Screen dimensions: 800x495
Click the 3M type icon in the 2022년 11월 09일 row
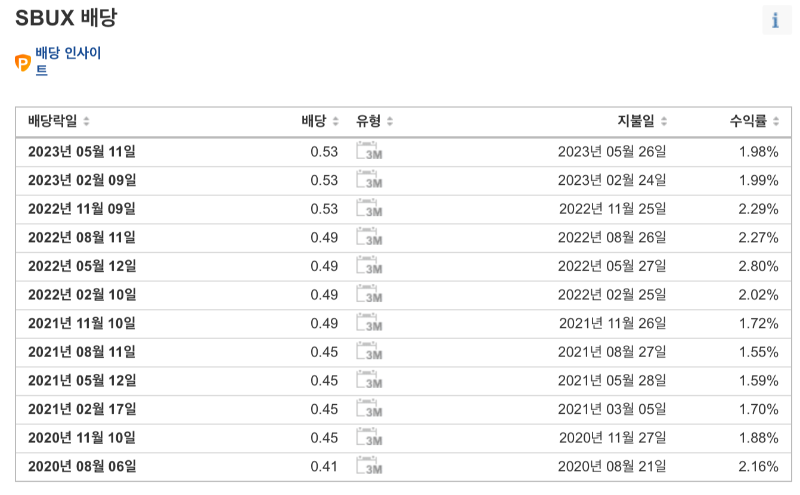pos(369,208)
